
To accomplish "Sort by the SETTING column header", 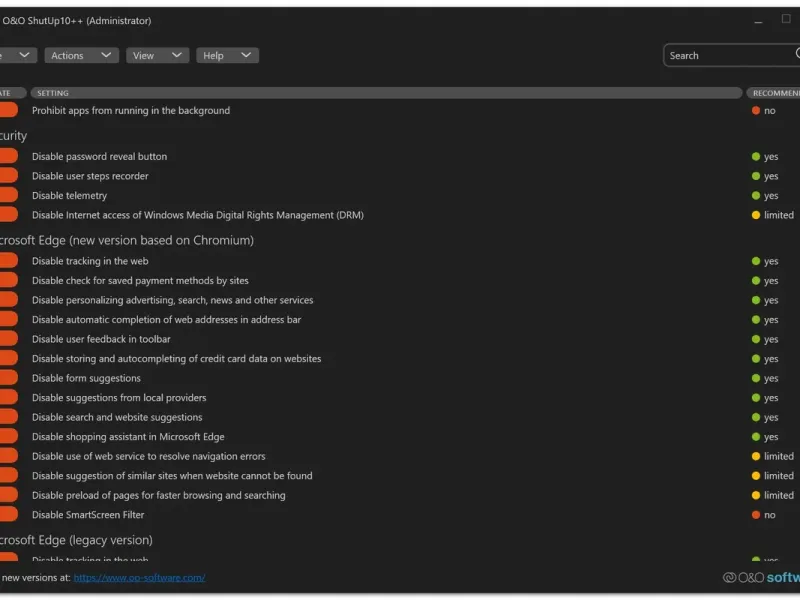I will [x=386, y=93].
